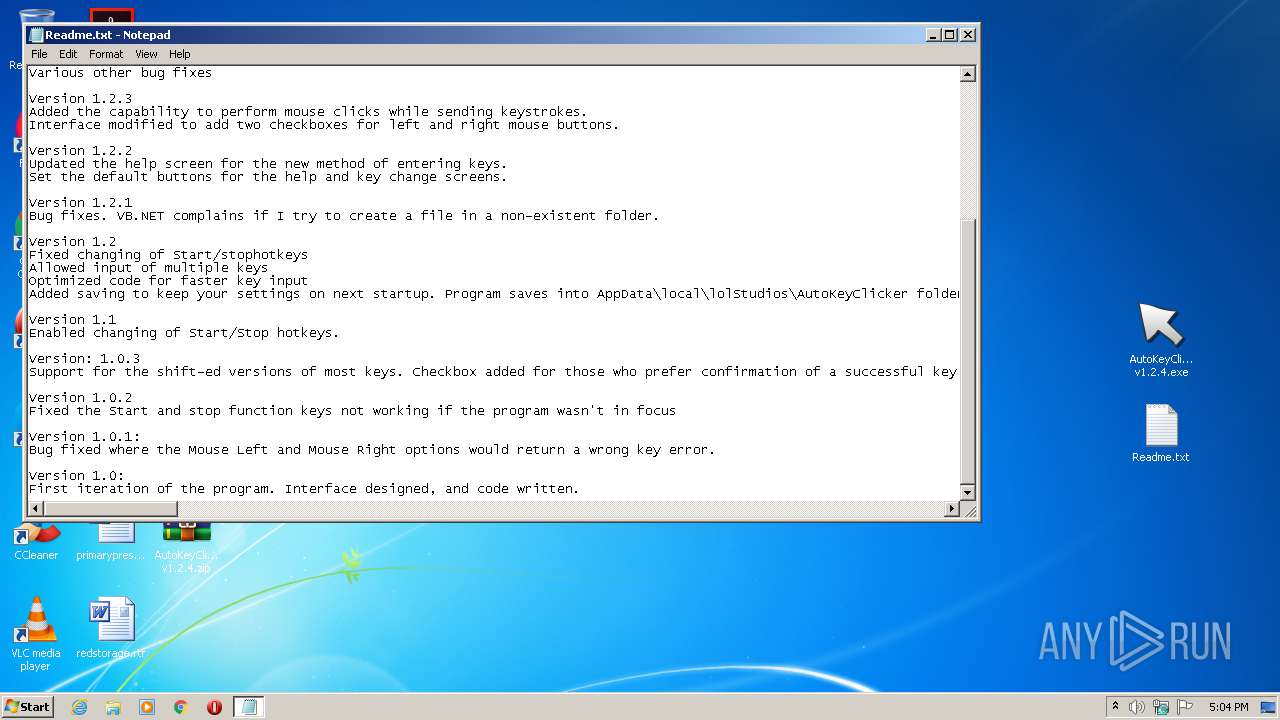Maximize the Notepad window
The image size is (1280, 720).
pyautogui.click(x=950, y=35)
